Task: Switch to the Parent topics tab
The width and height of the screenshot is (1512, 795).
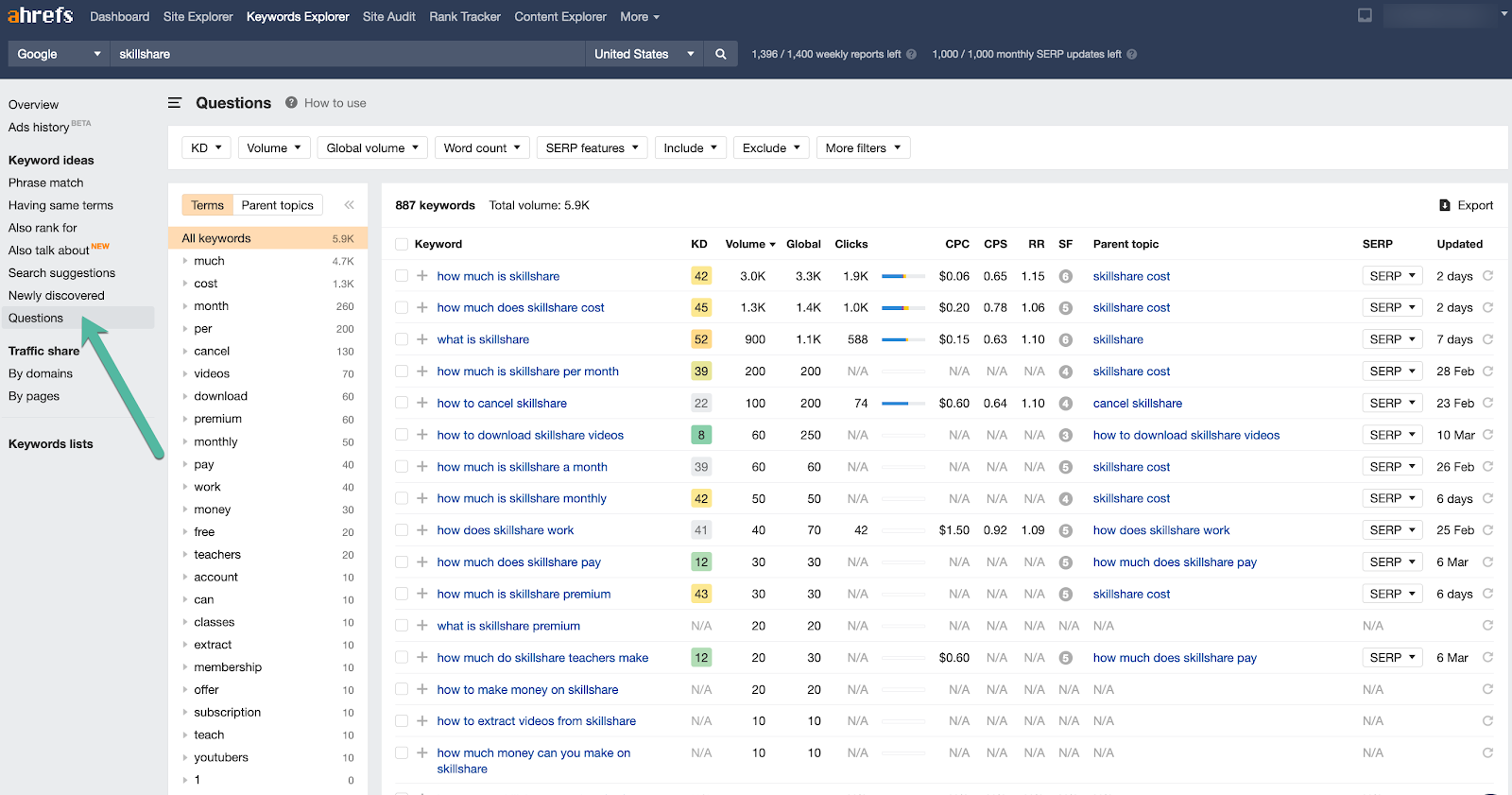Action: coord(277,205)
